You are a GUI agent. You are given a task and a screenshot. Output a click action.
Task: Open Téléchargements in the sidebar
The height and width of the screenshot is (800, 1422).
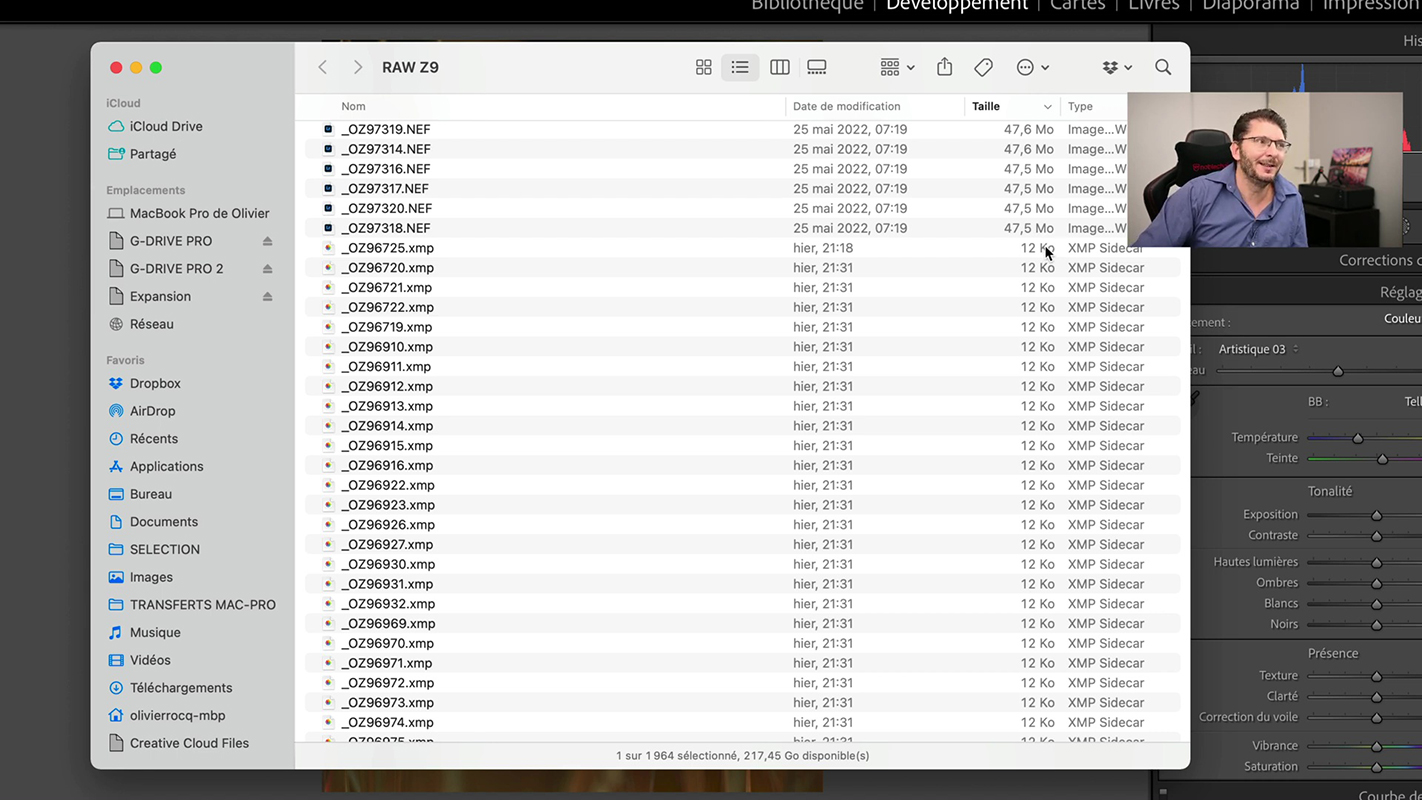tap(181, 688)
